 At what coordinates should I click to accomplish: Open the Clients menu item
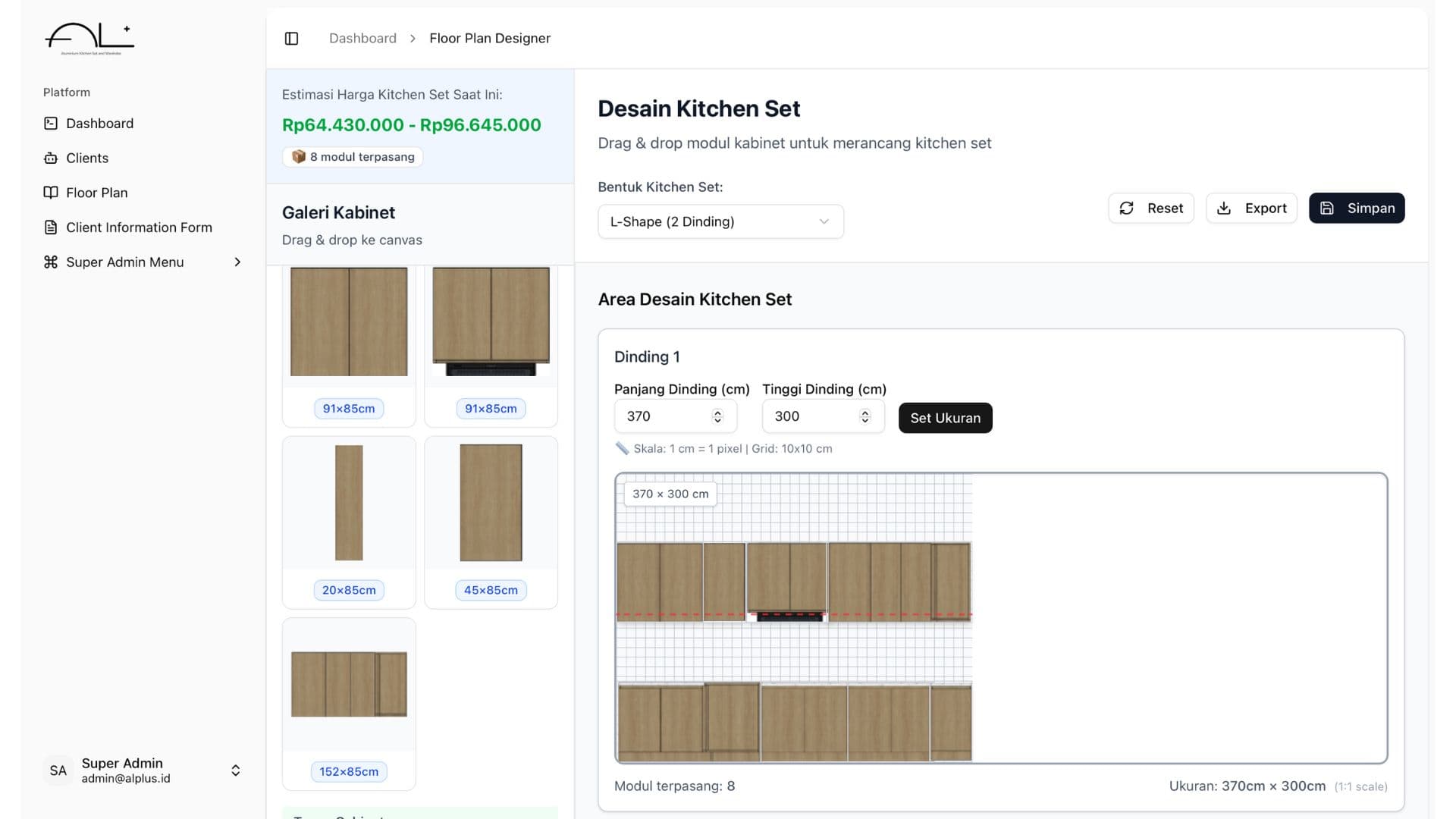tap(86, 158)
